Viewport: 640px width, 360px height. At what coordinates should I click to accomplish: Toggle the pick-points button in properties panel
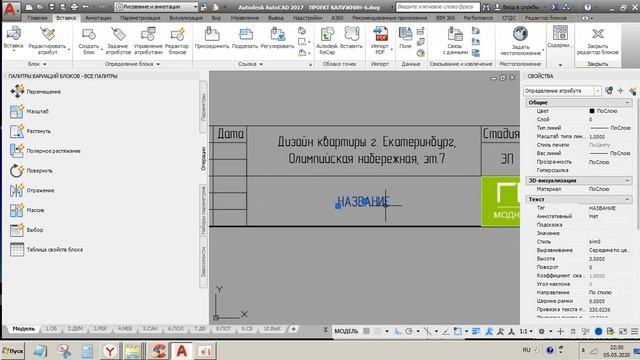620,91
